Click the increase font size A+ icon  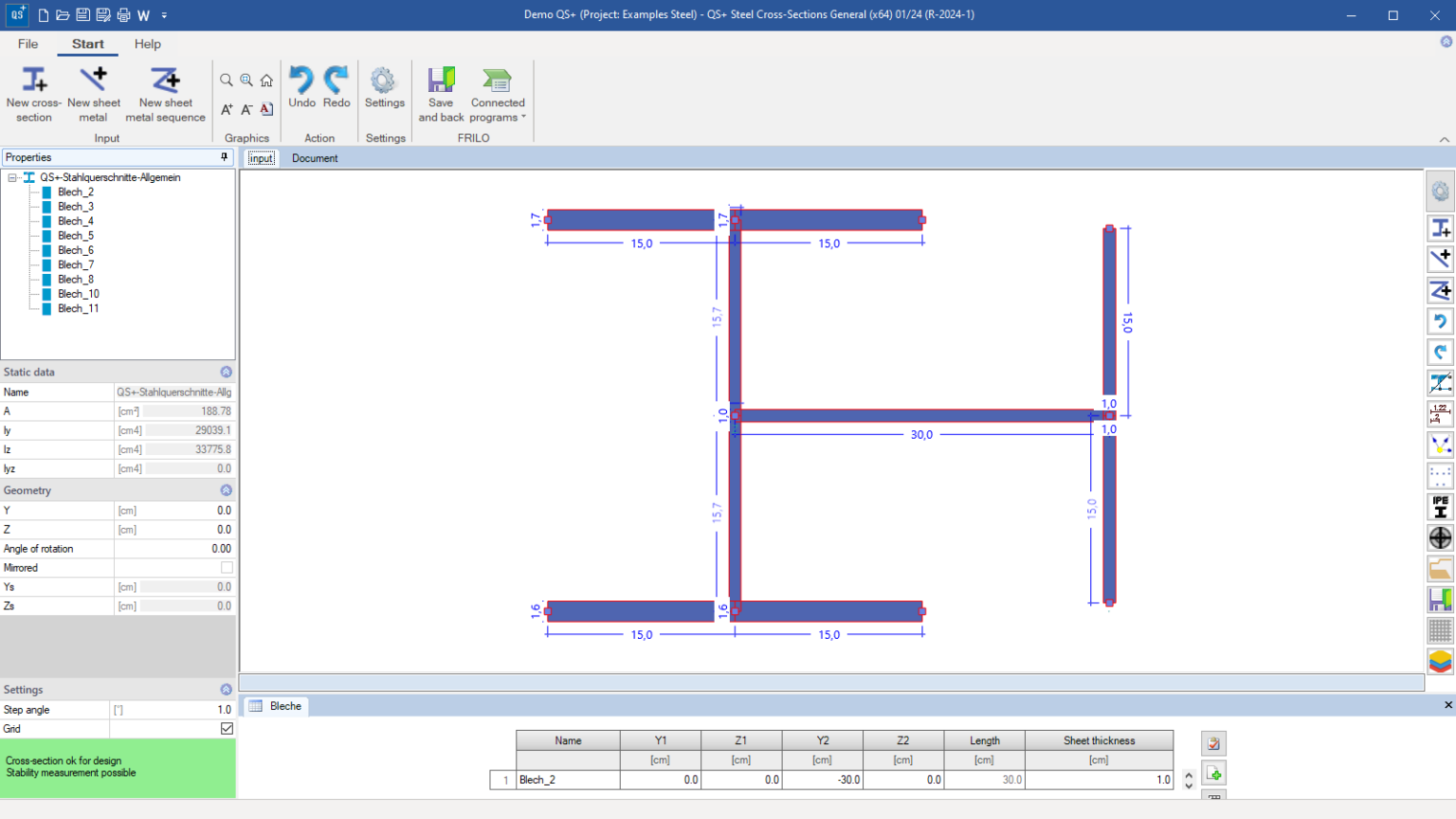tap(227, 109)
